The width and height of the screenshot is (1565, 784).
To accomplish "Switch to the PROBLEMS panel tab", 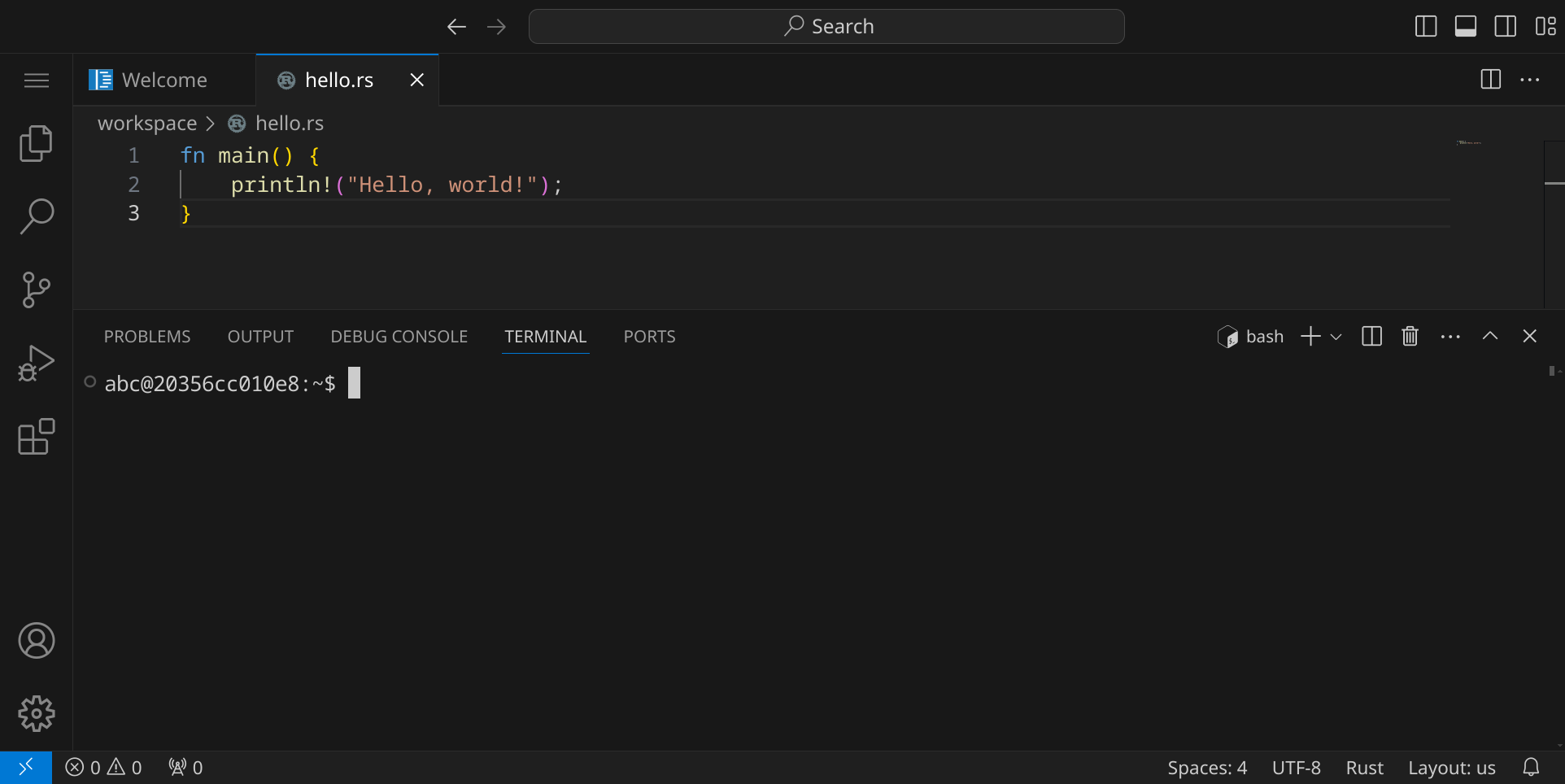I will [147, 337].
